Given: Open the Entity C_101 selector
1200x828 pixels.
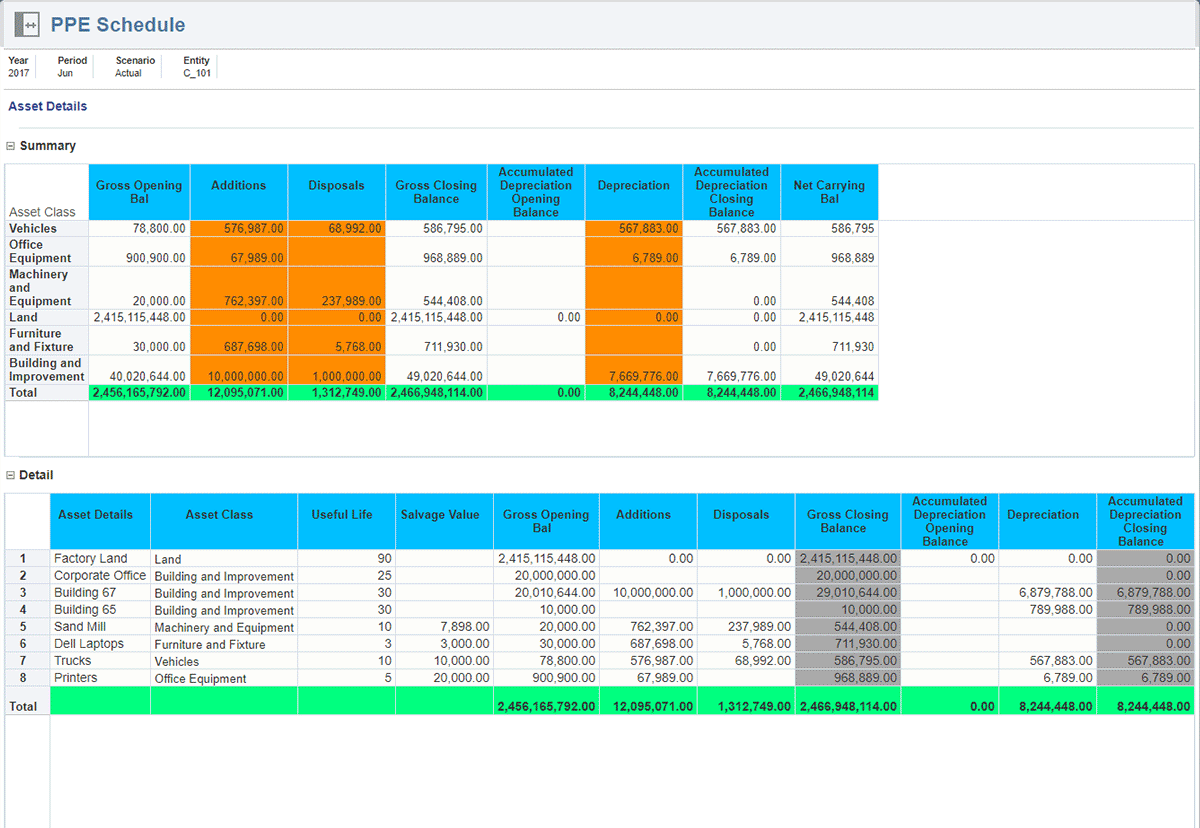Looking at the screenshot, I should [197, 73].
